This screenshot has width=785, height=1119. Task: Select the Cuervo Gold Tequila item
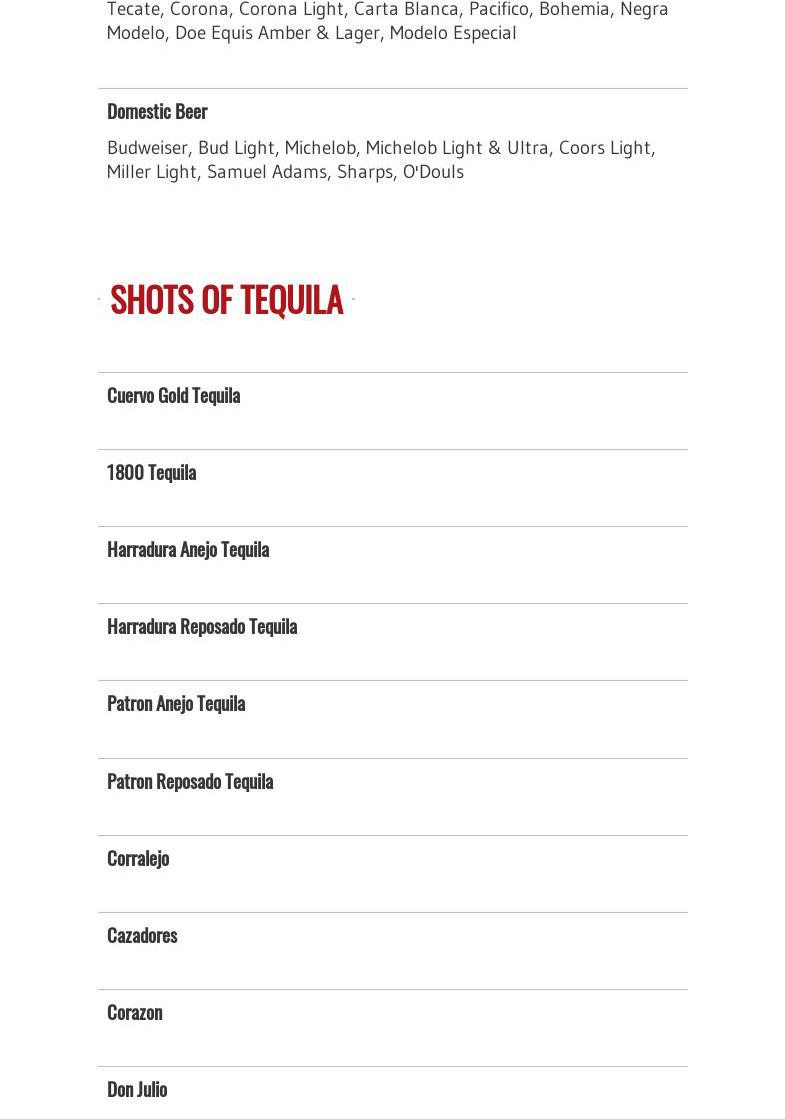tap(173, 395)
